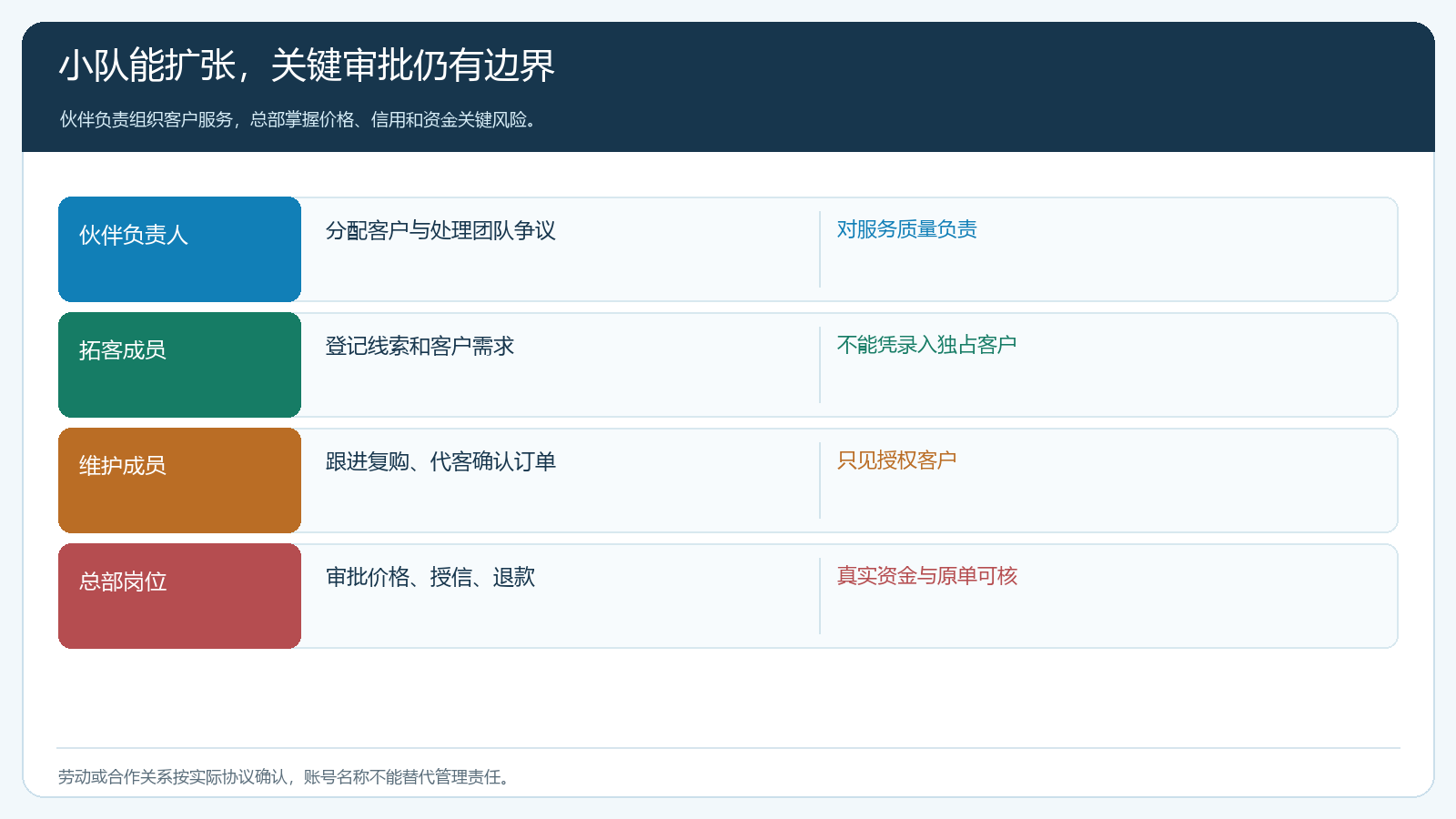Click text 分配客户与处理团队争议
Viewport: 1456px width, 819px height.
click(x=440, y=230)
